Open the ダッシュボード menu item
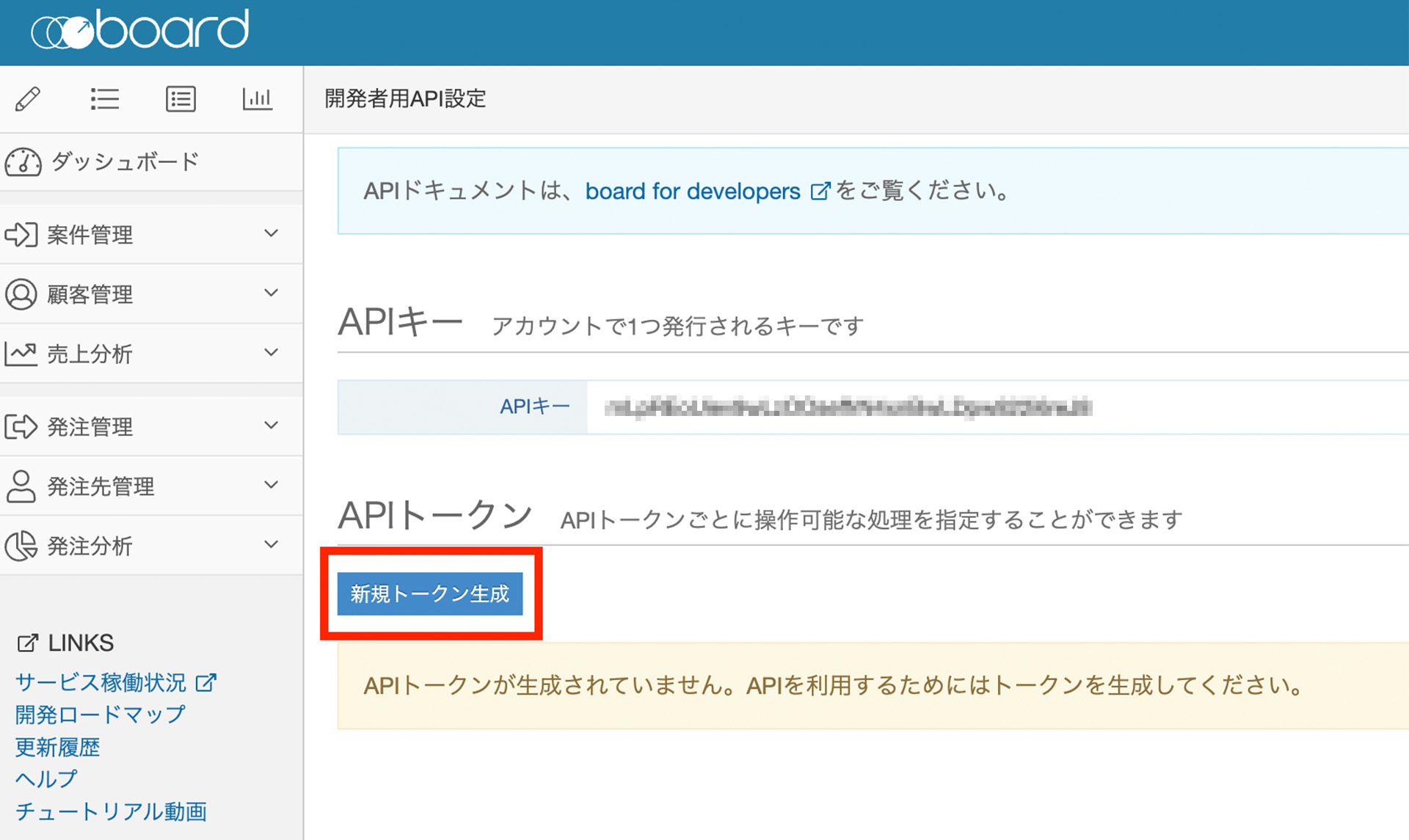Viewport: 1409px width, 840px height. 125,162
